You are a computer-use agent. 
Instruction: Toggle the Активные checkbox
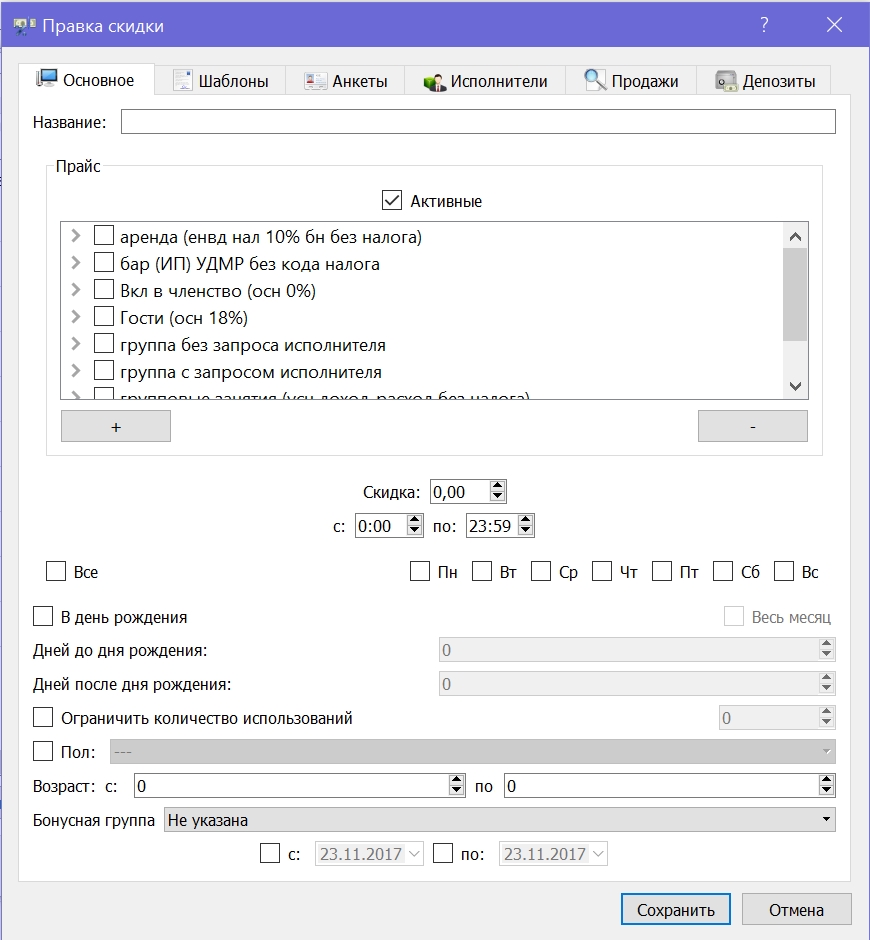pyautogui.click(x=392, y=200)
